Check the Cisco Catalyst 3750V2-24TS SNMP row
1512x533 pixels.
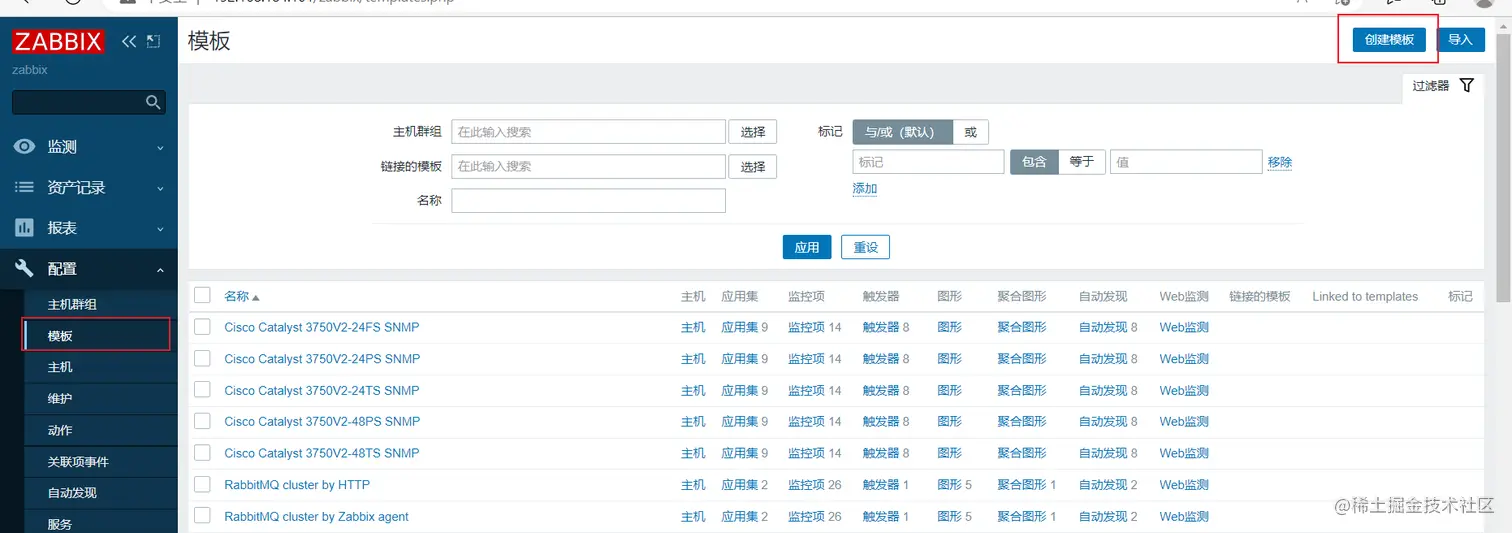coord(203,389)
